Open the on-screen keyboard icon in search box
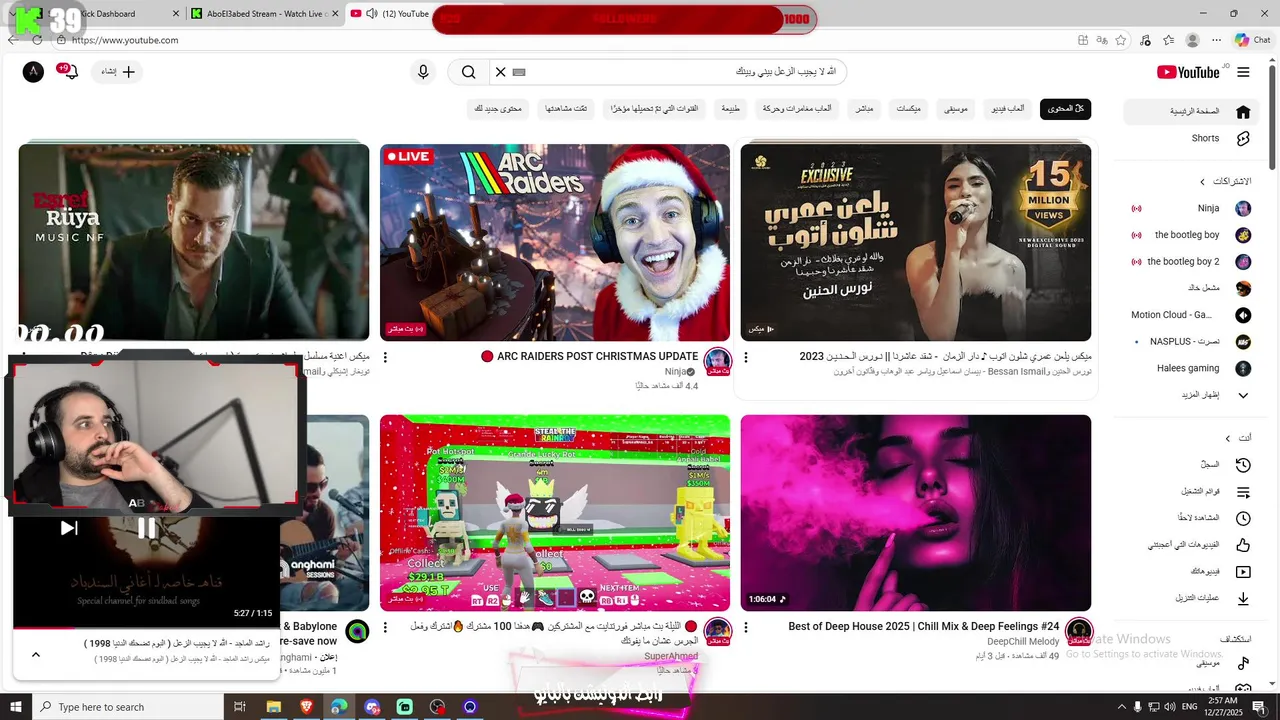Viewport: 1280px width, 720px height. point(518,72)
